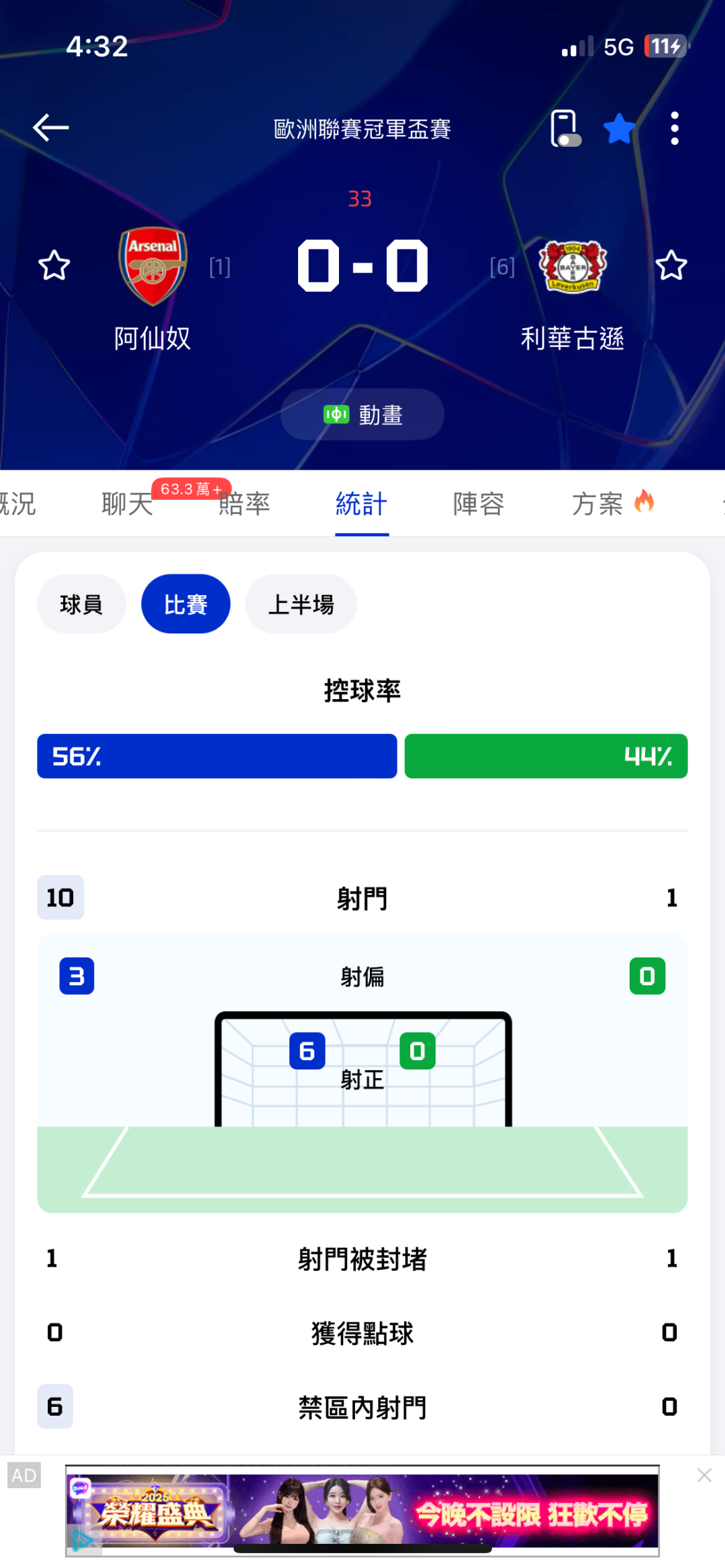Tap the blue 56% possession bar
This screenshot has width=725, height=1568.
[217, 756]
